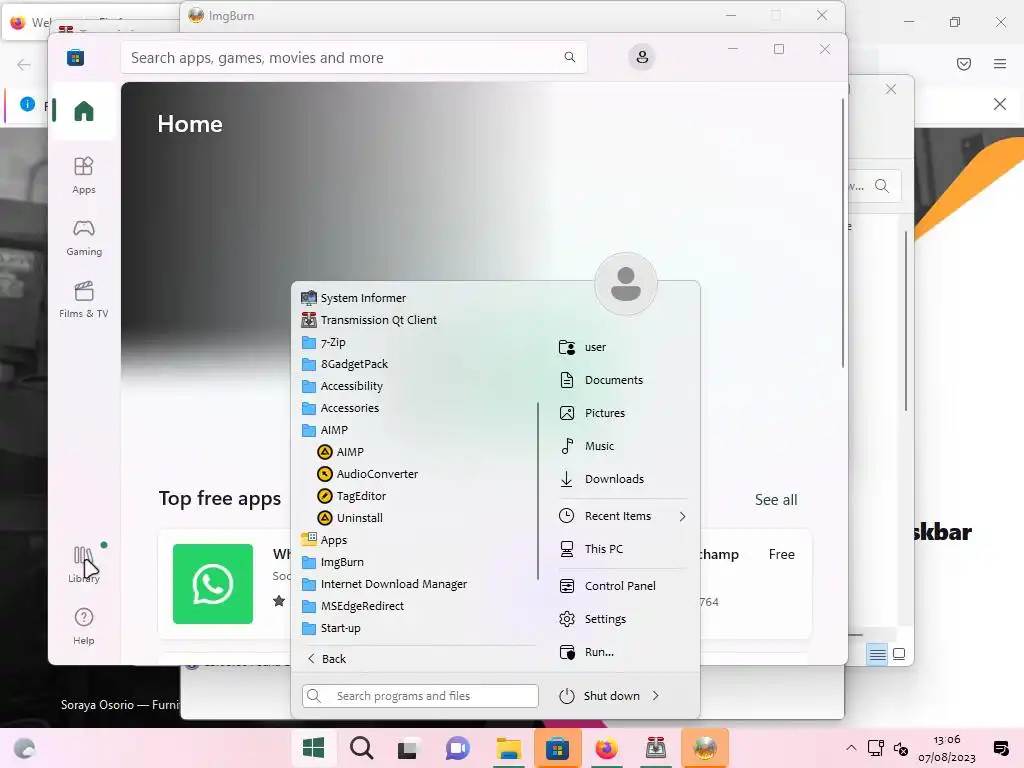Go Back in the start menu
The height and width of the screenshot is (768, 1024).
[x=327, y=658]
